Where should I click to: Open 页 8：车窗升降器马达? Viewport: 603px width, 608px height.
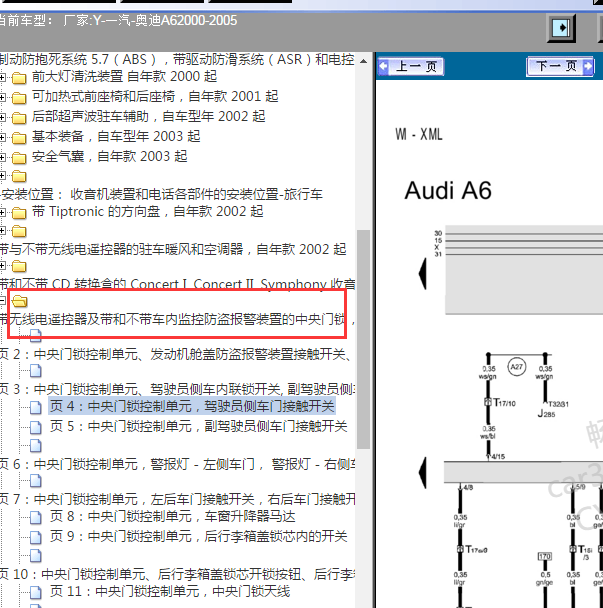[x=173, y=516]
